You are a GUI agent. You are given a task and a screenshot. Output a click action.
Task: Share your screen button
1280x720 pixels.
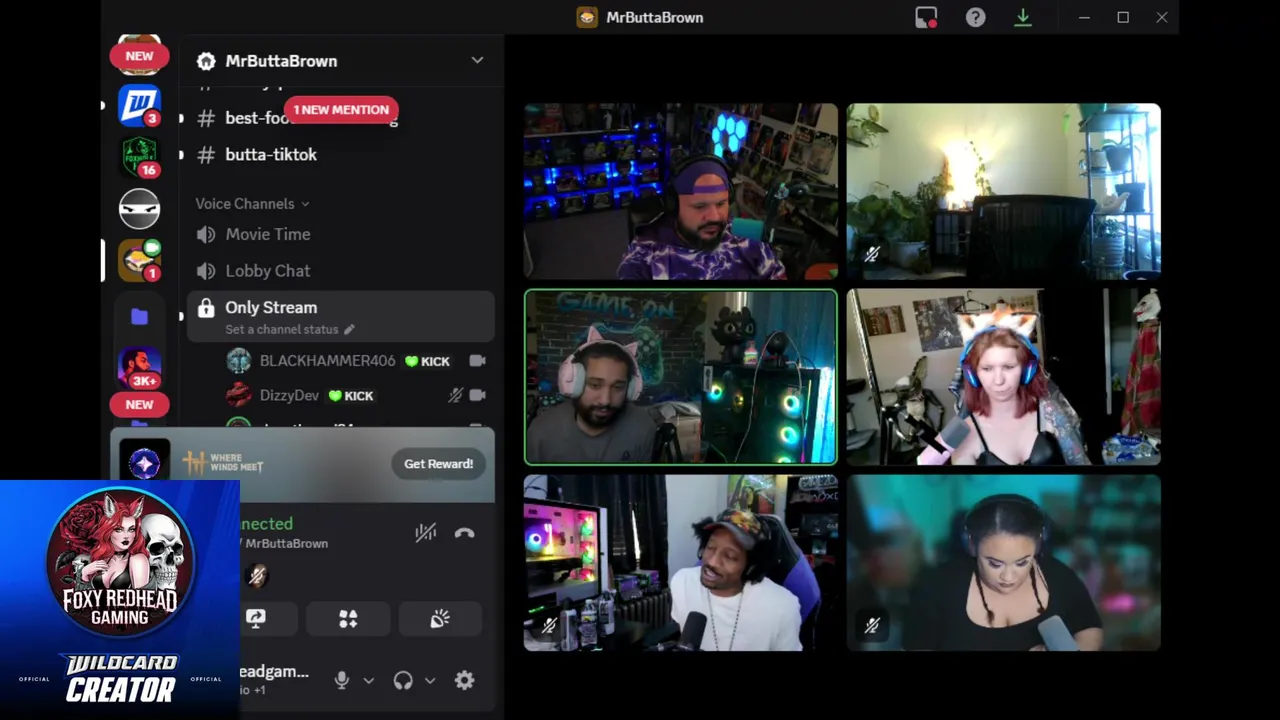tap(256, 619)
